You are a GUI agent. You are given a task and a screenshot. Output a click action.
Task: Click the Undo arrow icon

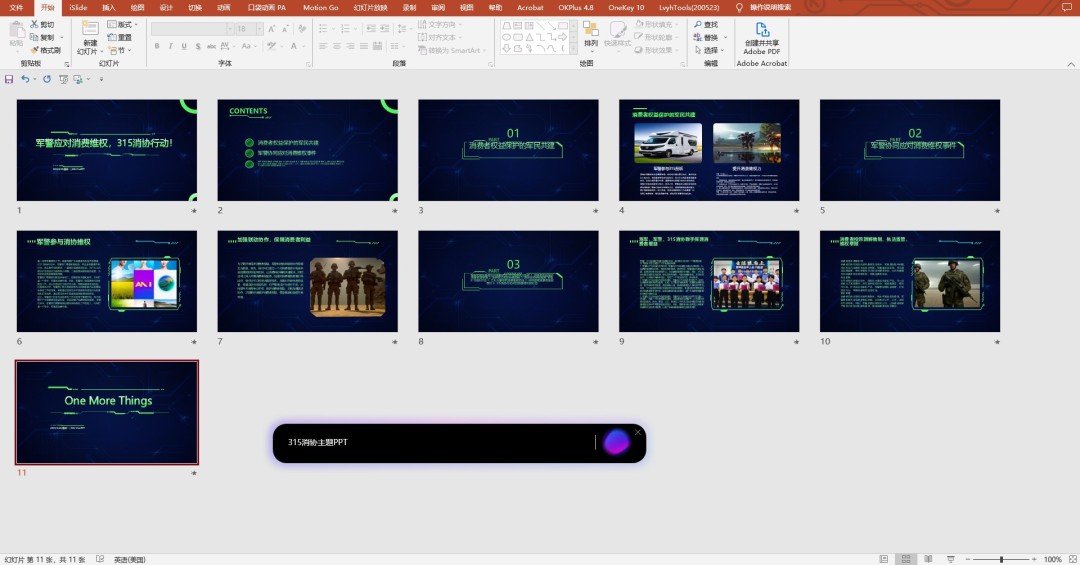pos(25,79)
